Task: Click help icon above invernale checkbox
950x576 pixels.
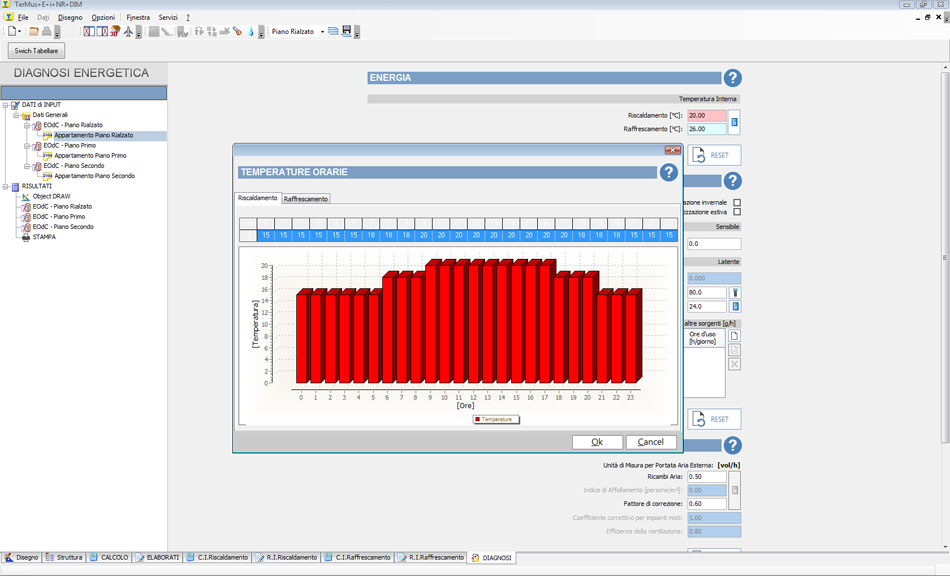Action: click(732, 180)
